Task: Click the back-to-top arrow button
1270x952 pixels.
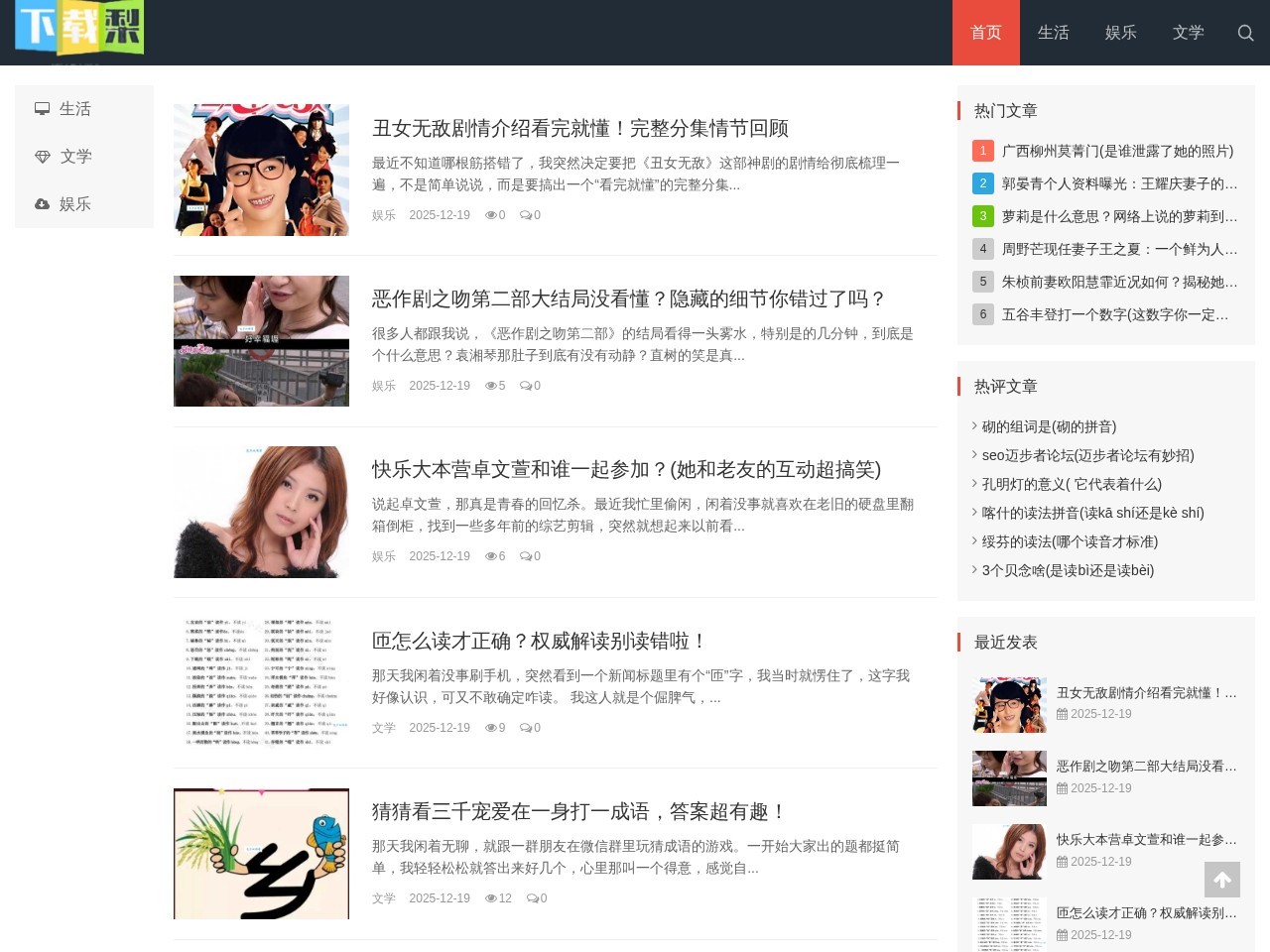Action: tap(1222, 879)
